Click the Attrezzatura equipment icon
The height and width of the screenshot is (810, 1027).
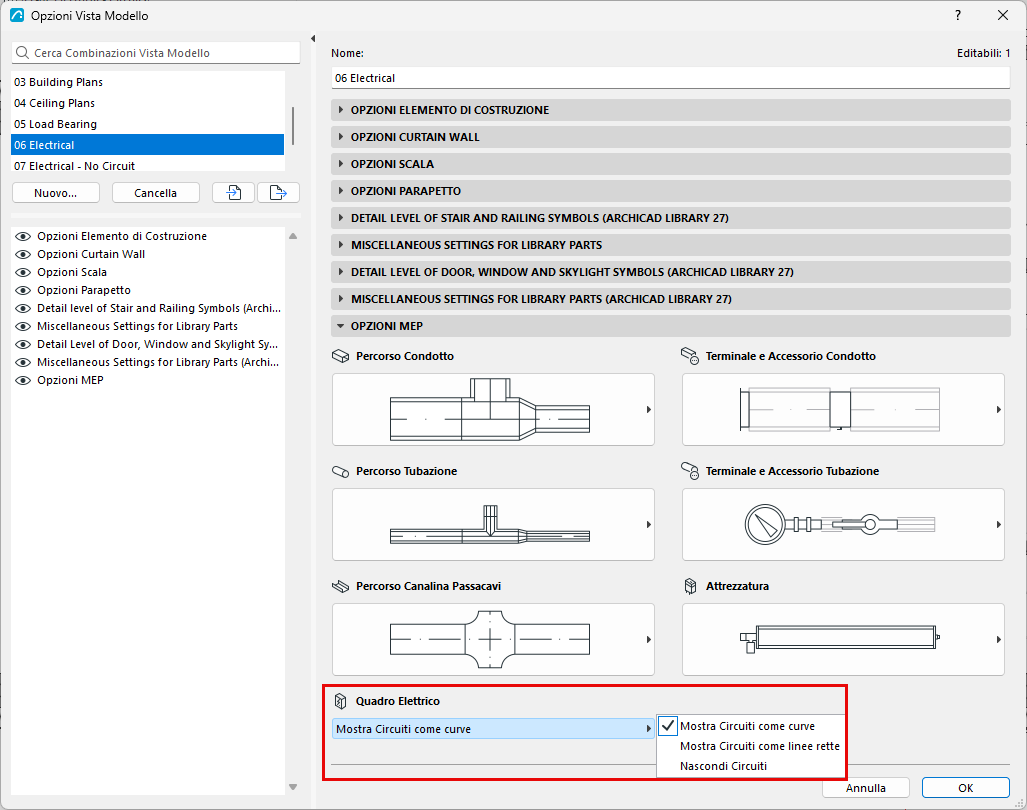coord(690,586)
